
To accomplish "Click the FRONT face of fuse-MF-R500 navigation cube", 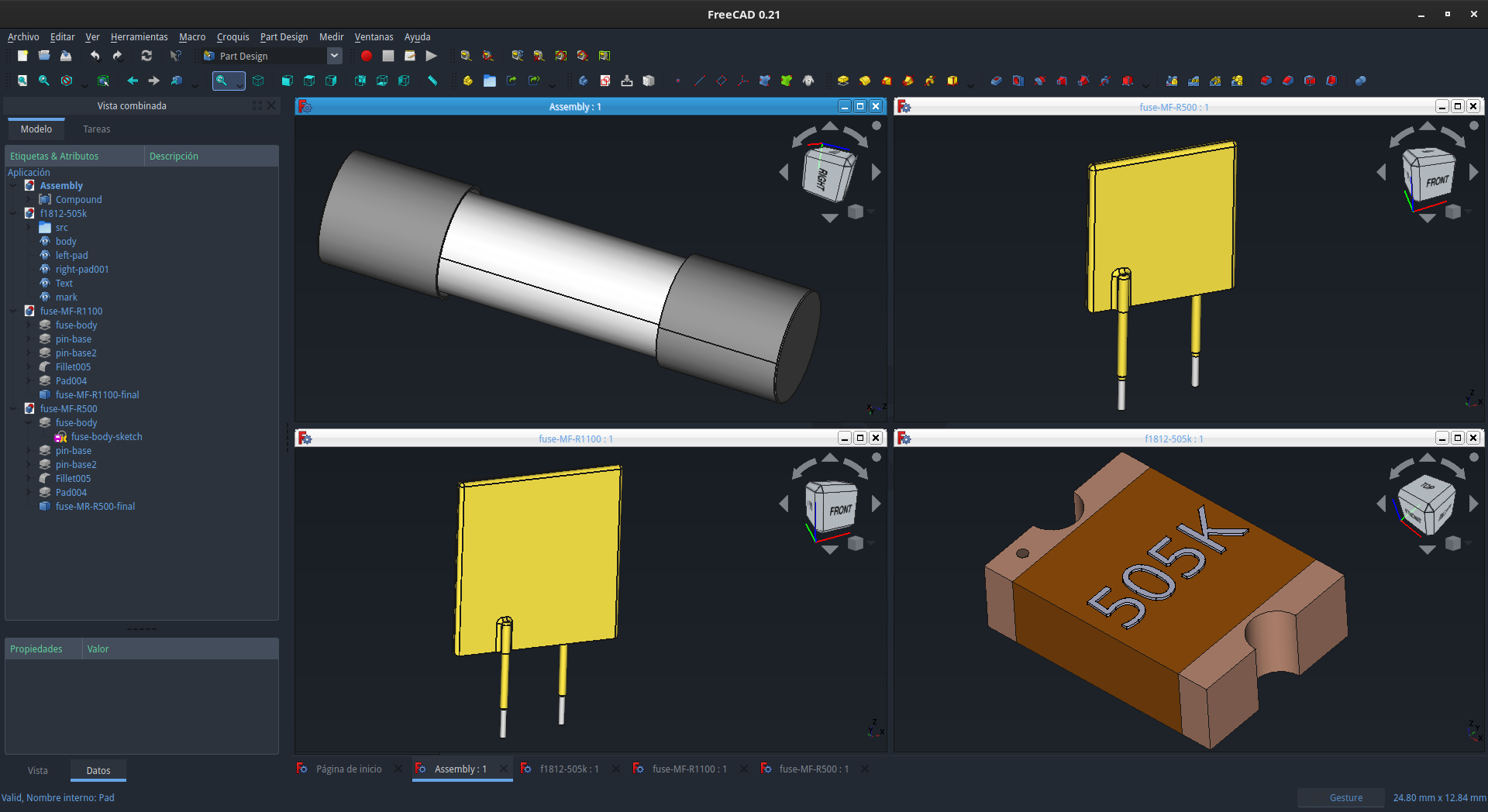I will pyautogui.click(x=1436, y=181).
